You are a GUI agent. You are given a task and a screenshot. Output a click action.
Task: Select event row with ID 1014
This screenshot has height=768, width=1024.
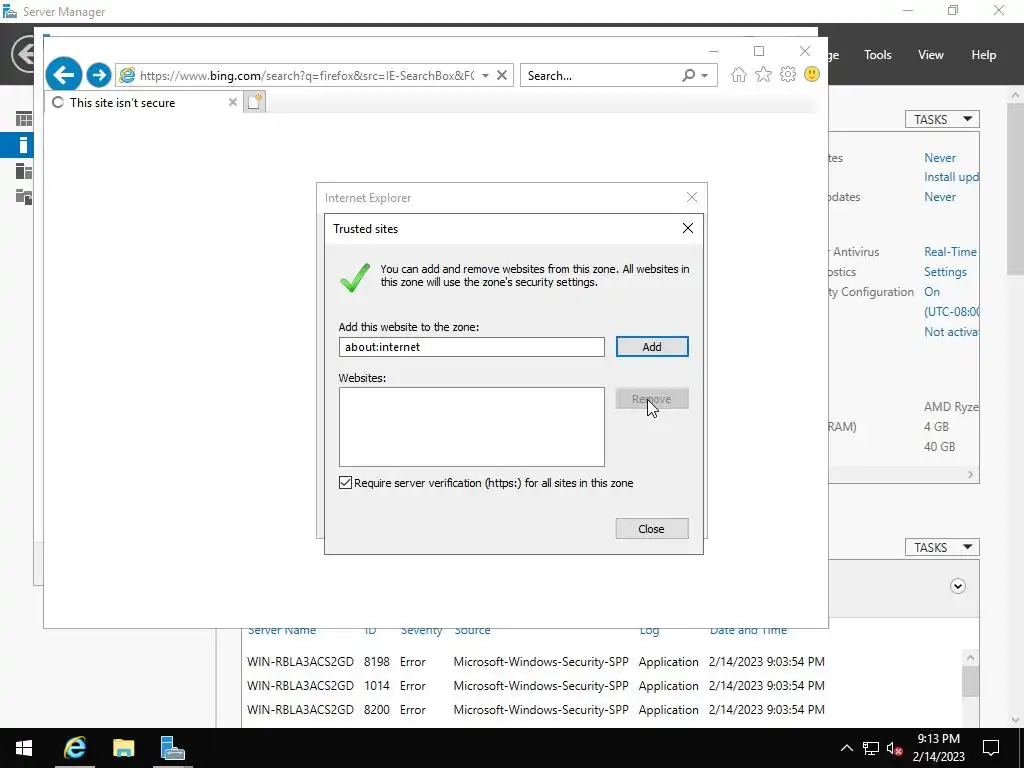536,686
